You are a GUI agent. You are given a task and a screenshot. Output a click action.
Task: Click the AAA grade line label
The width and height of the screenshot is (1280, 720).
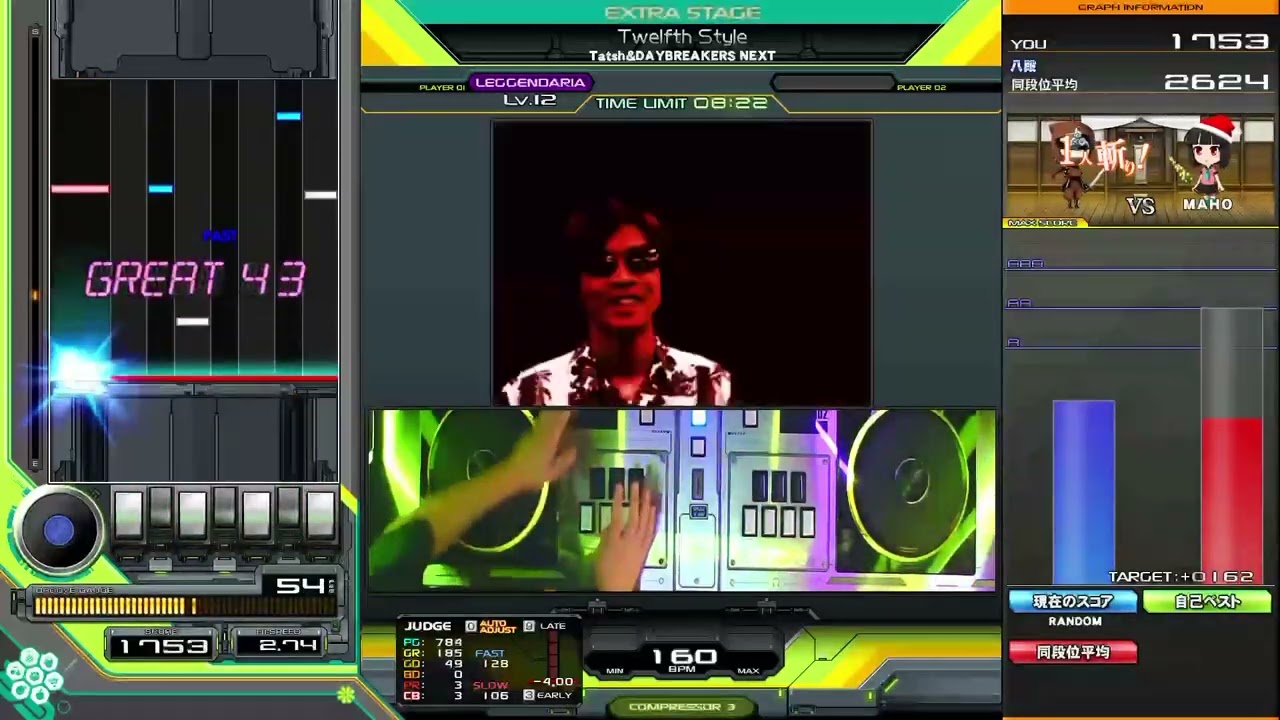click(x=1025, y=263)
